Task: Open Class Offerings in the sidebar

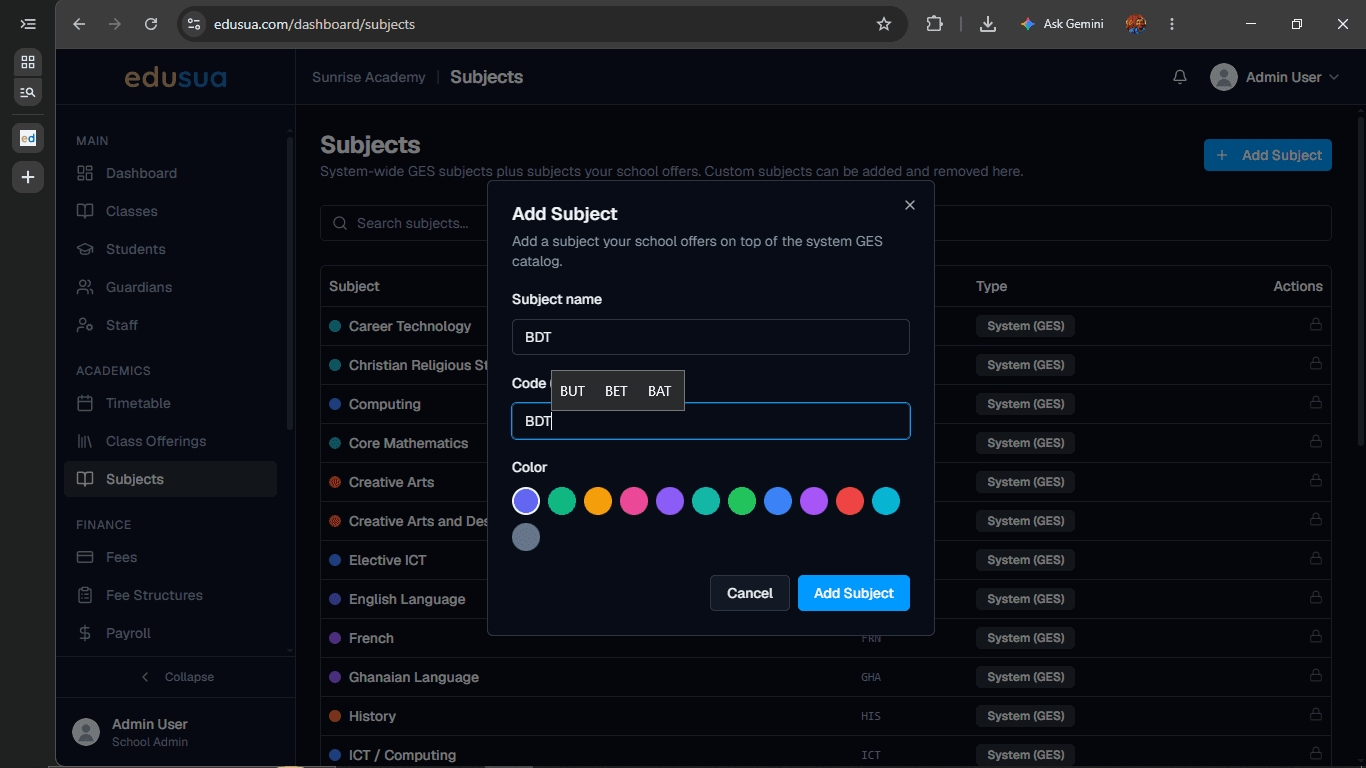Action: pyautogui.click(x=170, y=441)
